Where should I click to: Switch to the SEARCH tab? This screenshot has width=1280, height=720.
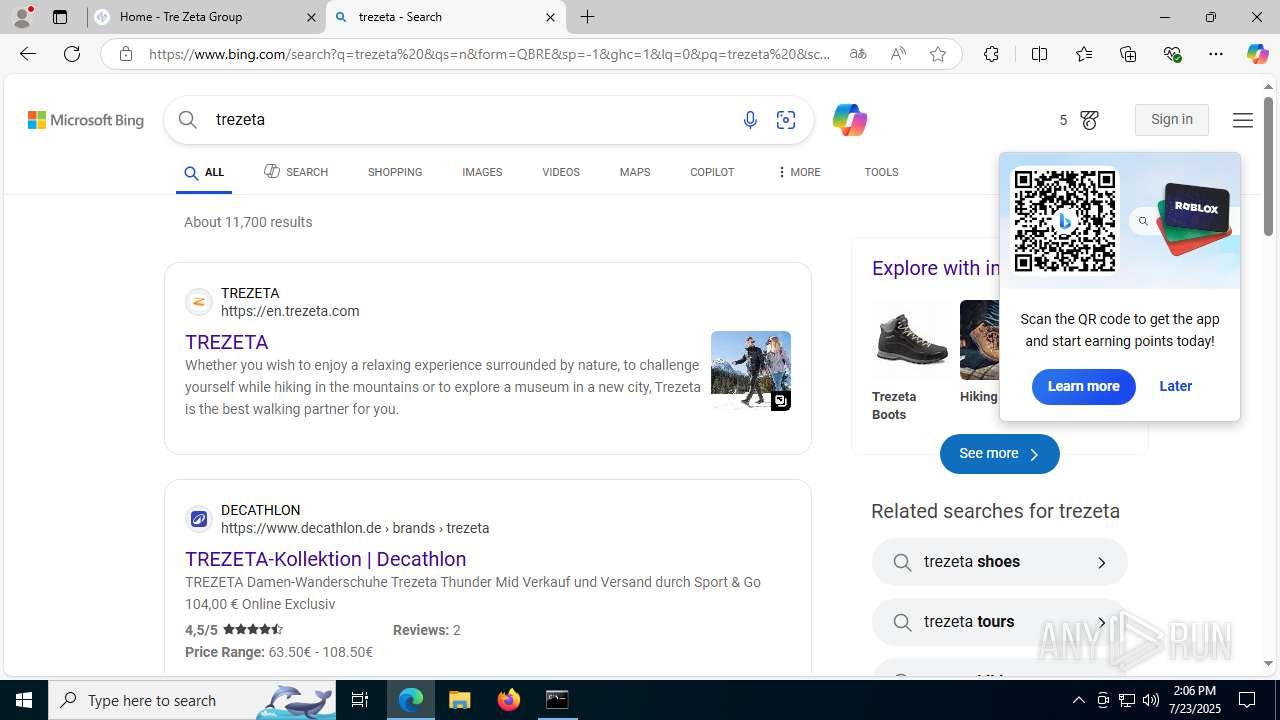tap(296, 172)
